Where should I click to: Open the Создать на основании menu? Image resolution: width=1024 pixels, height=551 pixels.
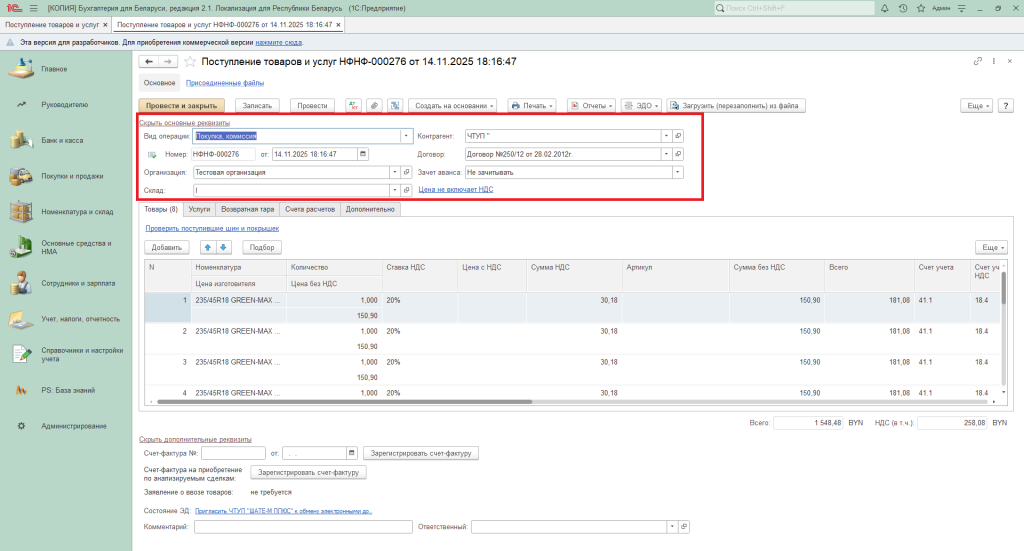click(453, 105)
